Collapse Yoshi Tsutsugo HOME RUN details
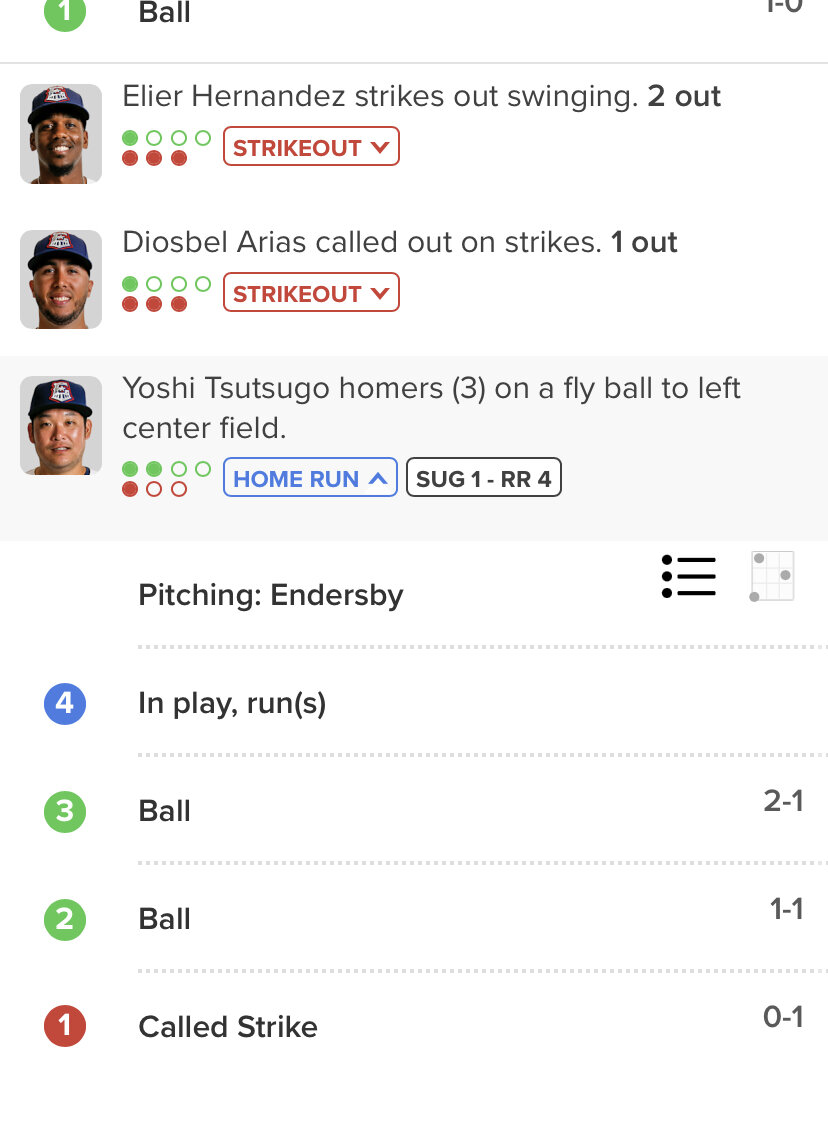Viewport: 828px width, 1126px height. 310,478
